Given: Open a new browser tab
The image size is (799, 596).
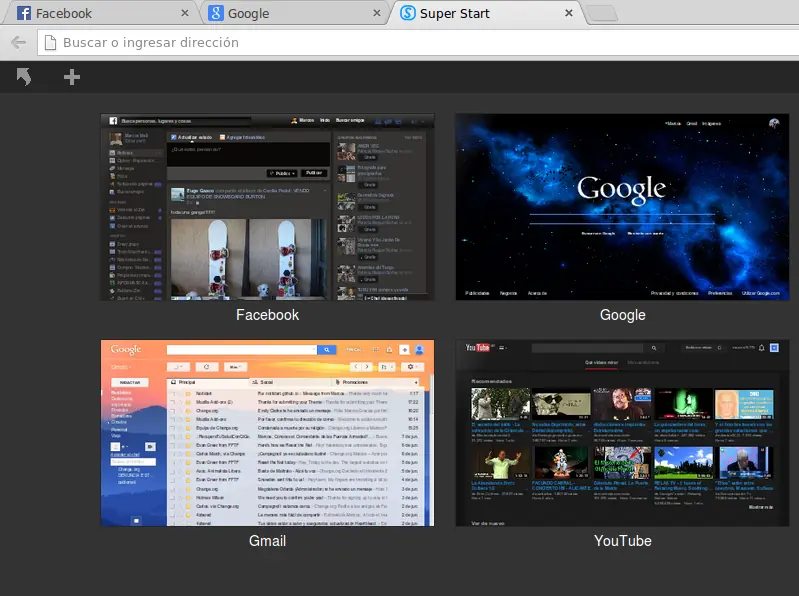Looking at the screenshot, I should [603, 14].
